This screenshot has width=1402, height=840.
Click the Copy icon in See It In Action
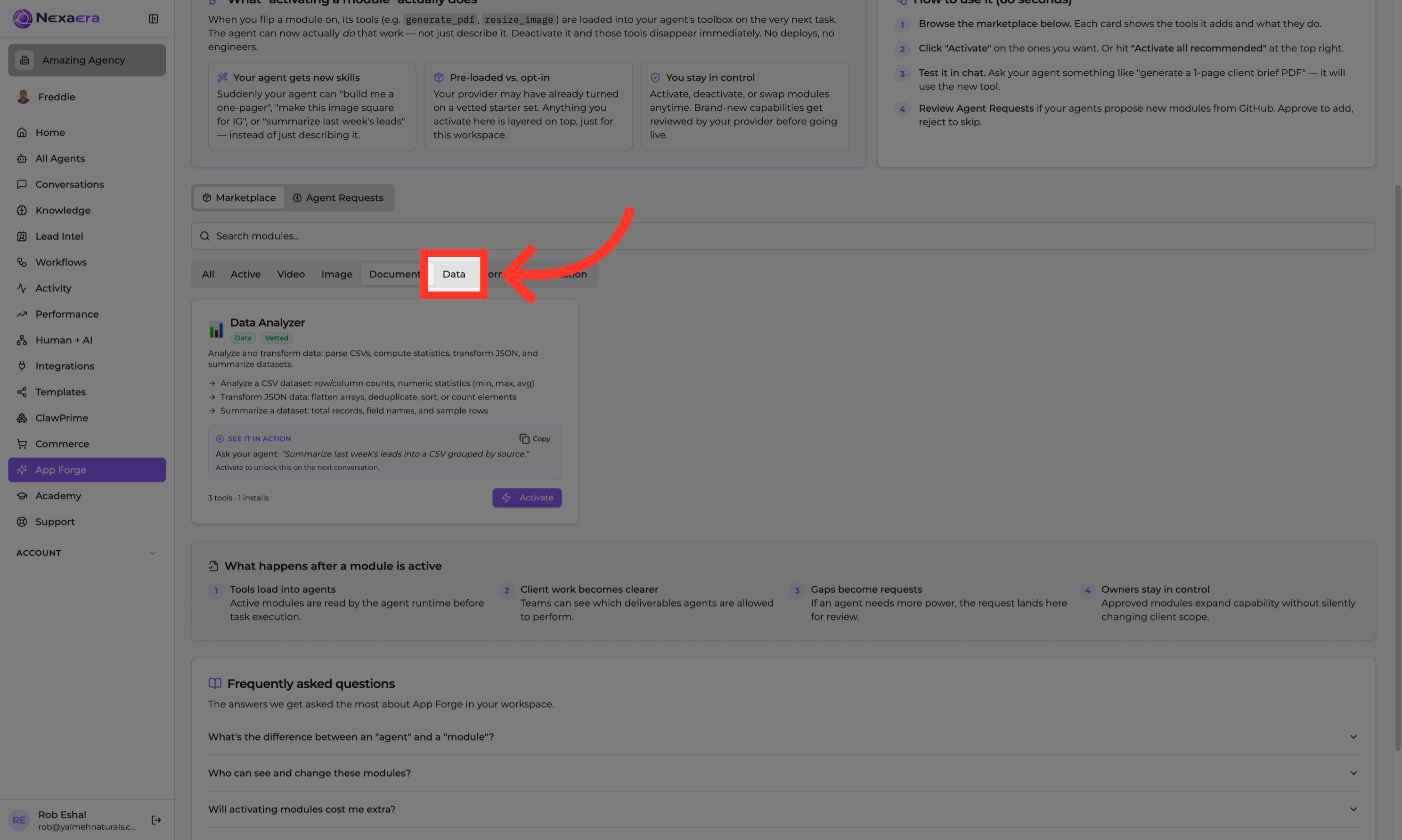[524, 439]
